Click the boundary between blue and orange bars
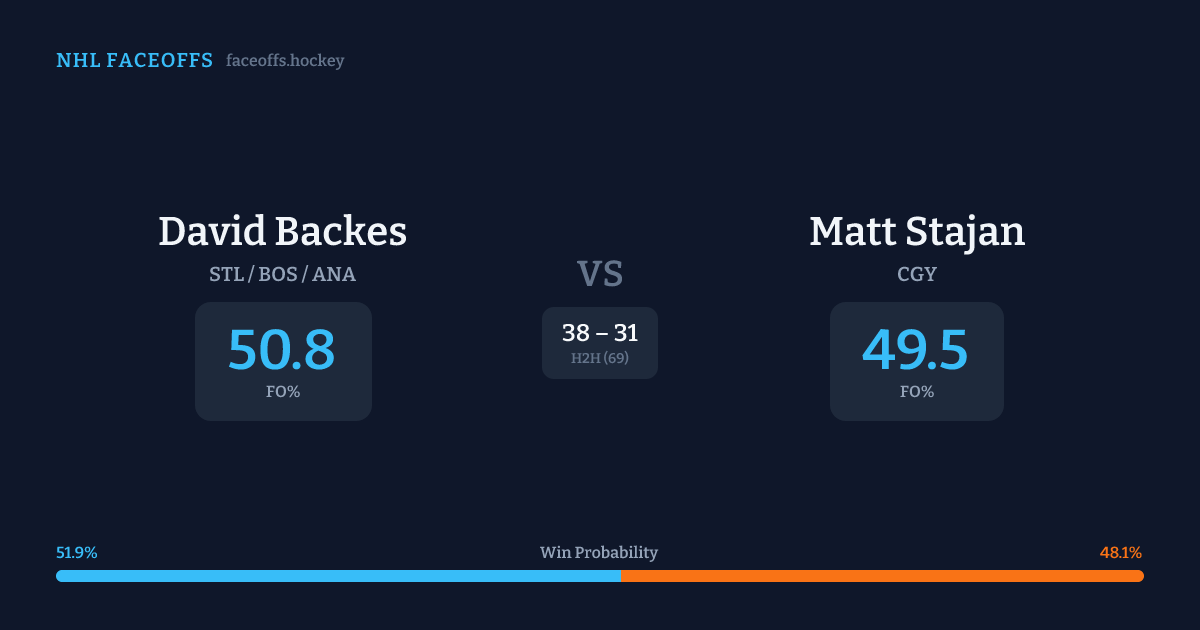Viewport: 1200px width, 630px height. coord(621,576)
